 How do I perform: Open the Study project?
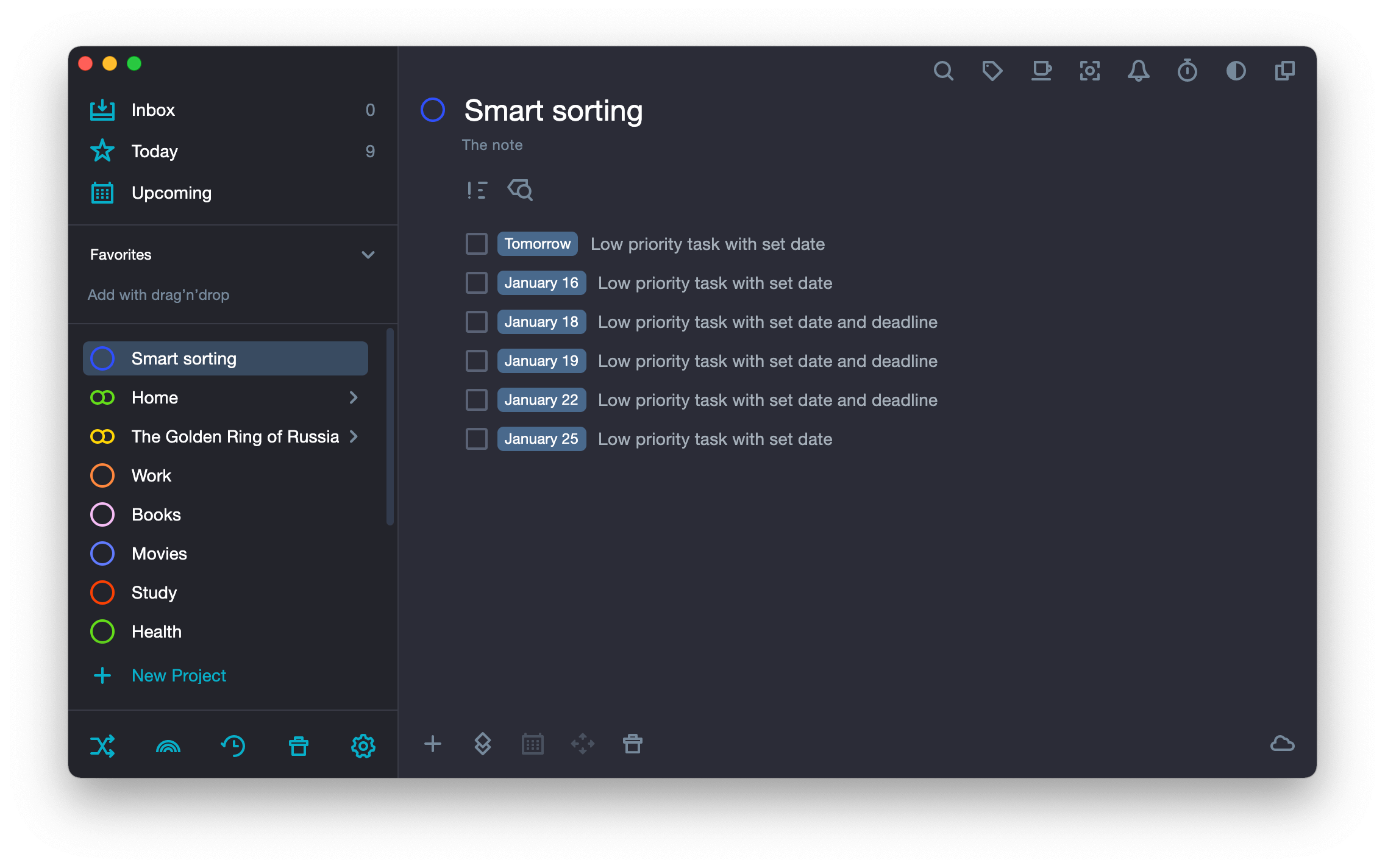coord(226,592)
